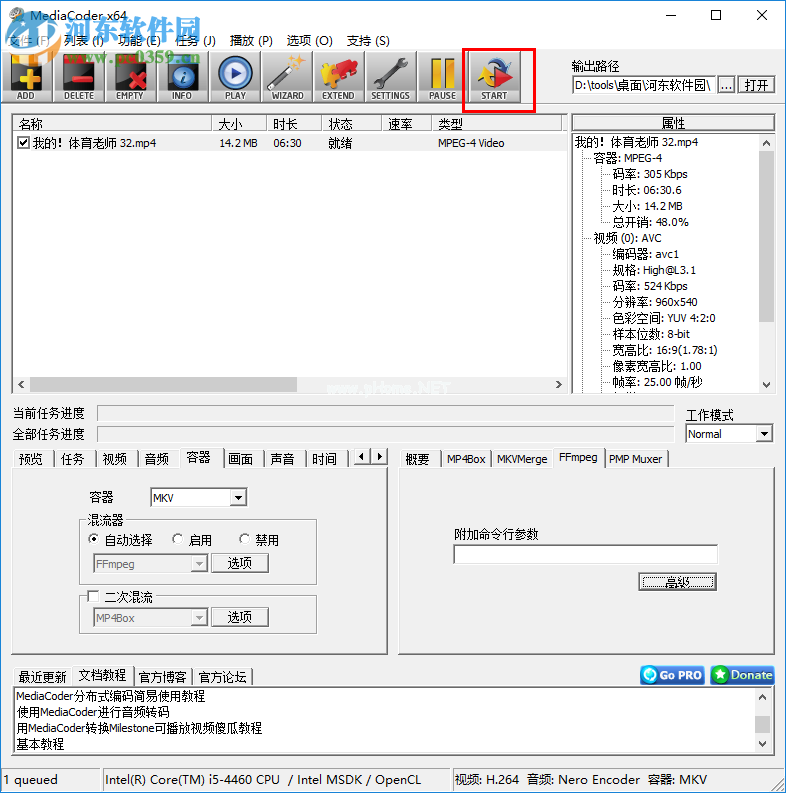The height and width of the screenshot is (793, 786).
Task: Click the 打开 output folder button
Action: click(x=756, y=85)
